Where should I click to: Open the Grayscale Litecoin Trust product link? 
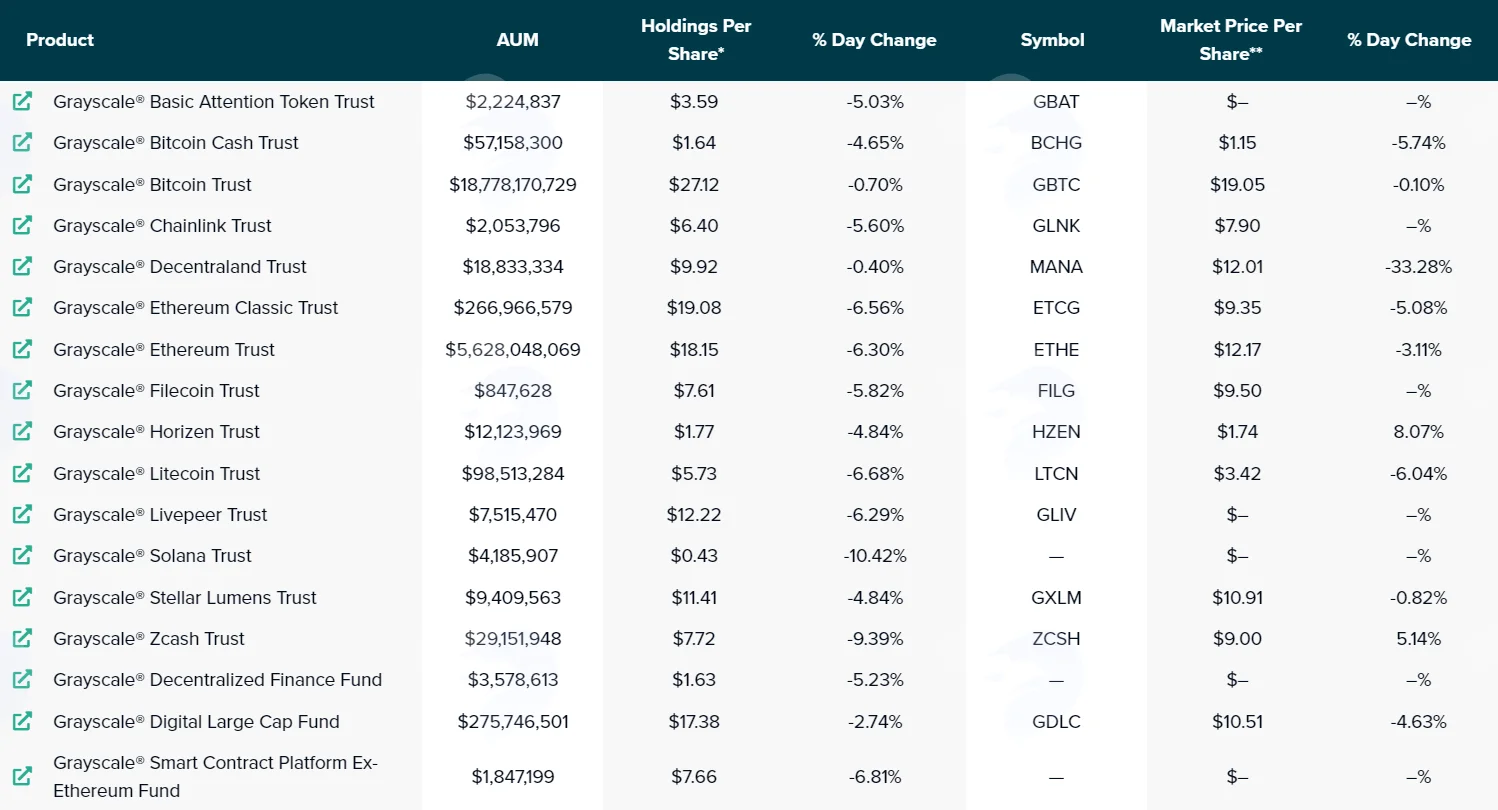157,473
